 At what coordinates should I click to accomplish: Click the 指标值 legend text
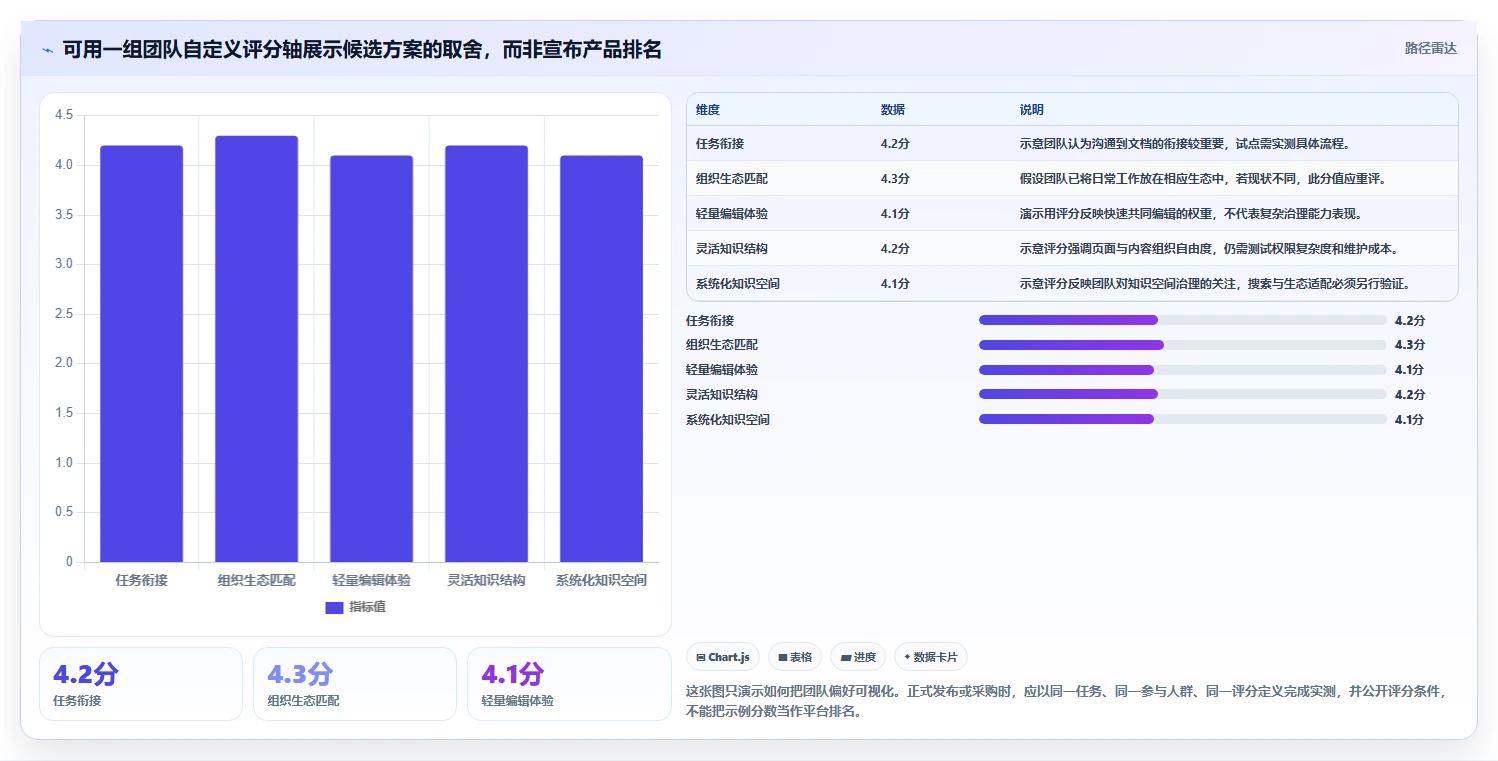pos(367,607)
